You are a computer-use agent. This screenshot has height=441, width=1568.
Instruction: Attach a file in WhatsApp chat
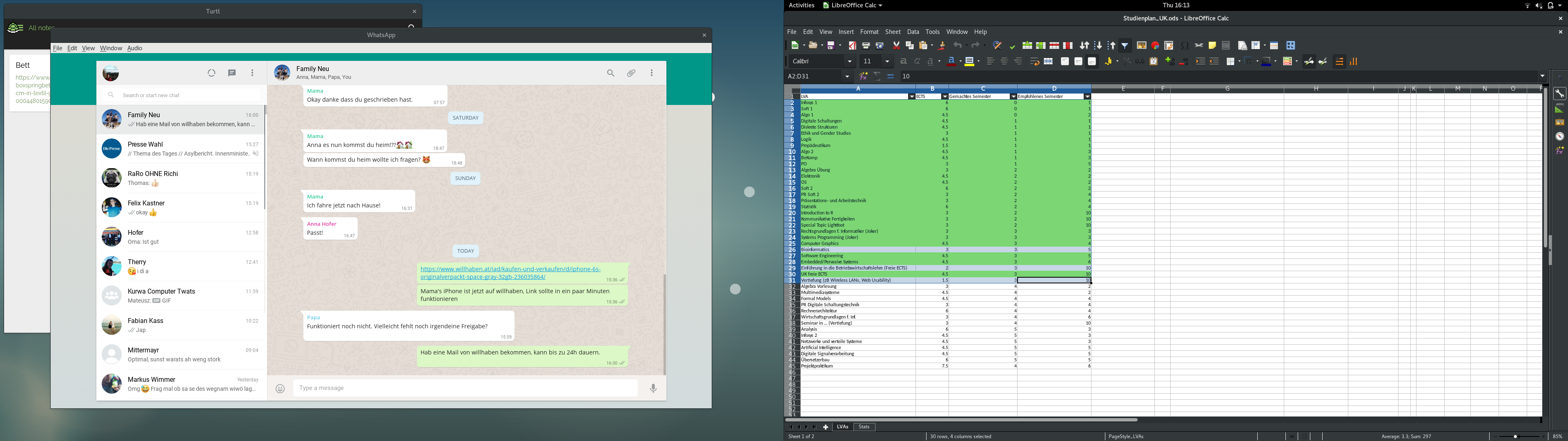point(631,73)
